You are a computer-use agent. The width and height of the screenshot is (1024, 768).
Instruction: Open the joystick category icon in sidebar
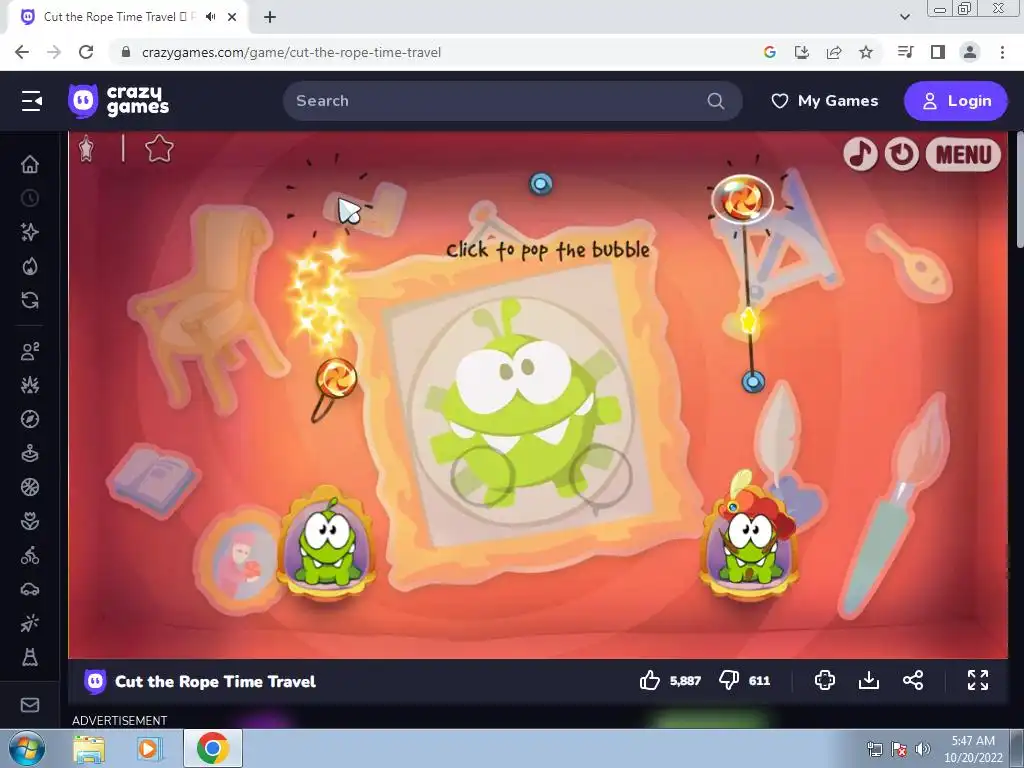point(30,453)
